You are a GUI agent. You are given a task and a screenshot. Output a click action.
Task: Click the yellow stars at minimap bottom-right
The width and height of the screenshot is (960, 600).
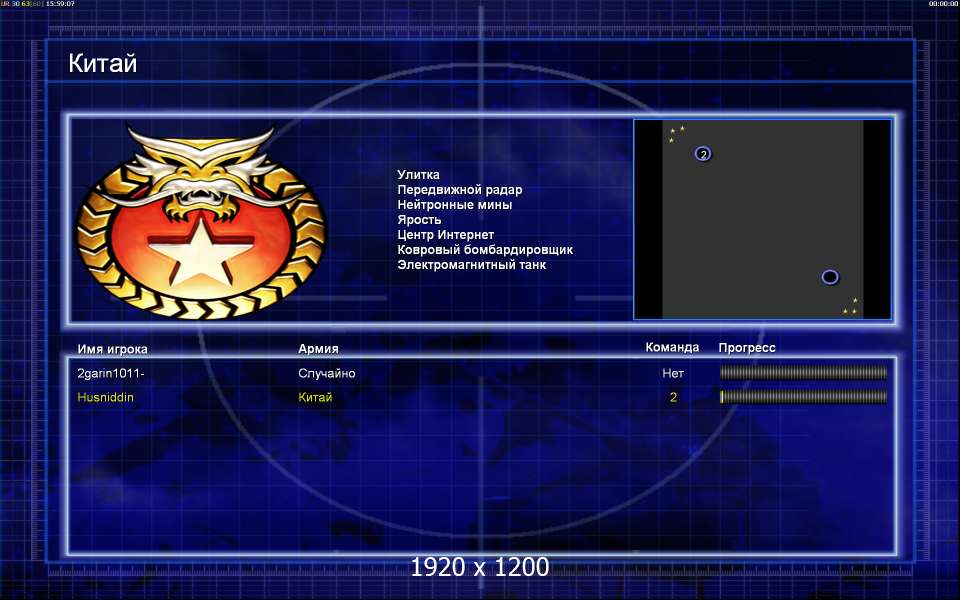(x=850, y=306)
